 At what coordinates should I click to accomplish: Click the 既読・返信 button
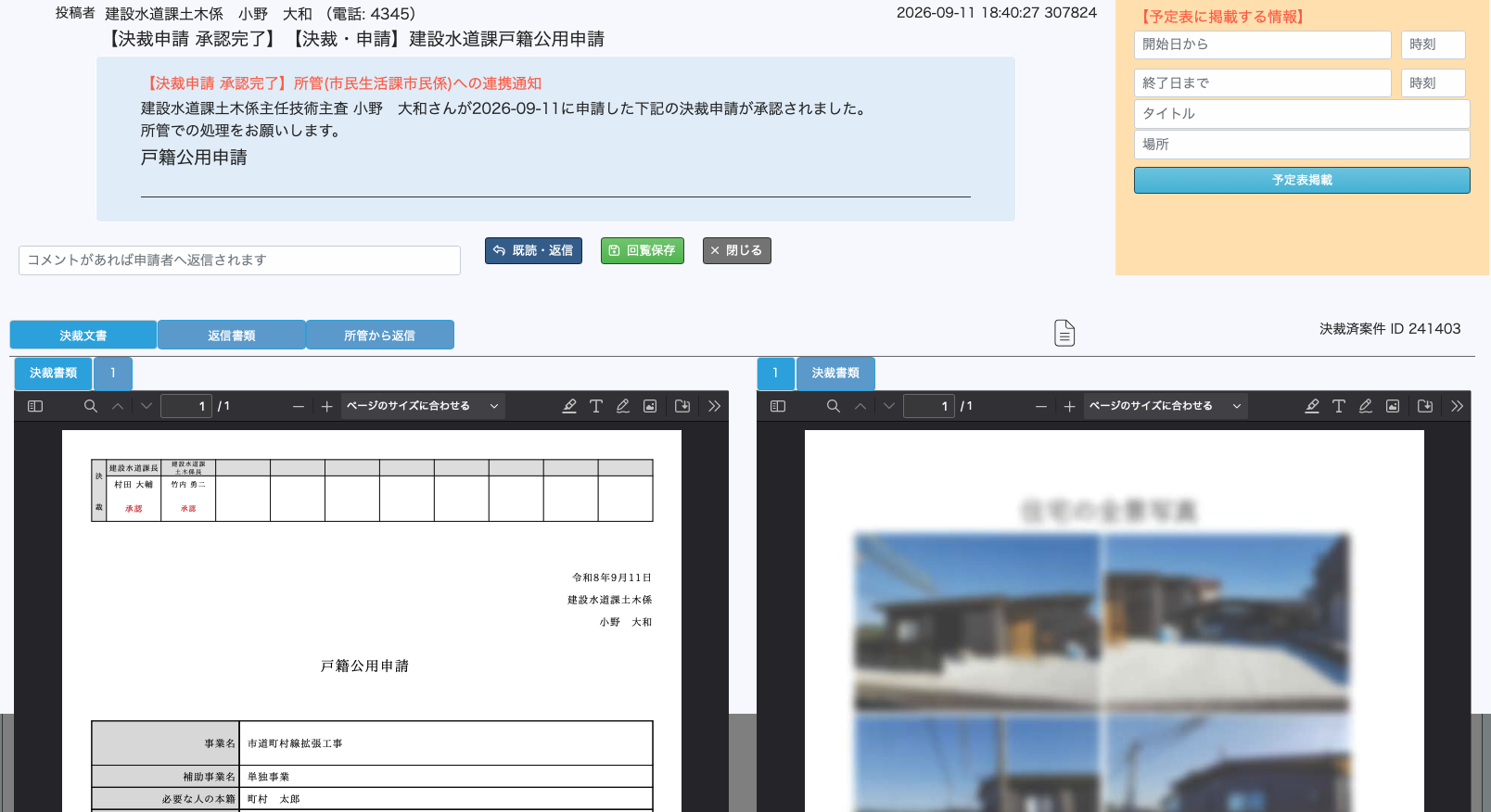click(x=533, y=251)
